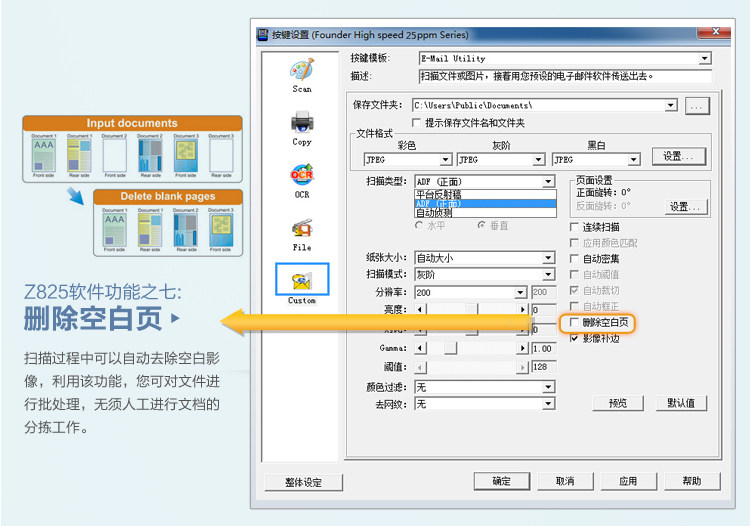Choose 自动侦测 in scan type list

[485, 213]
